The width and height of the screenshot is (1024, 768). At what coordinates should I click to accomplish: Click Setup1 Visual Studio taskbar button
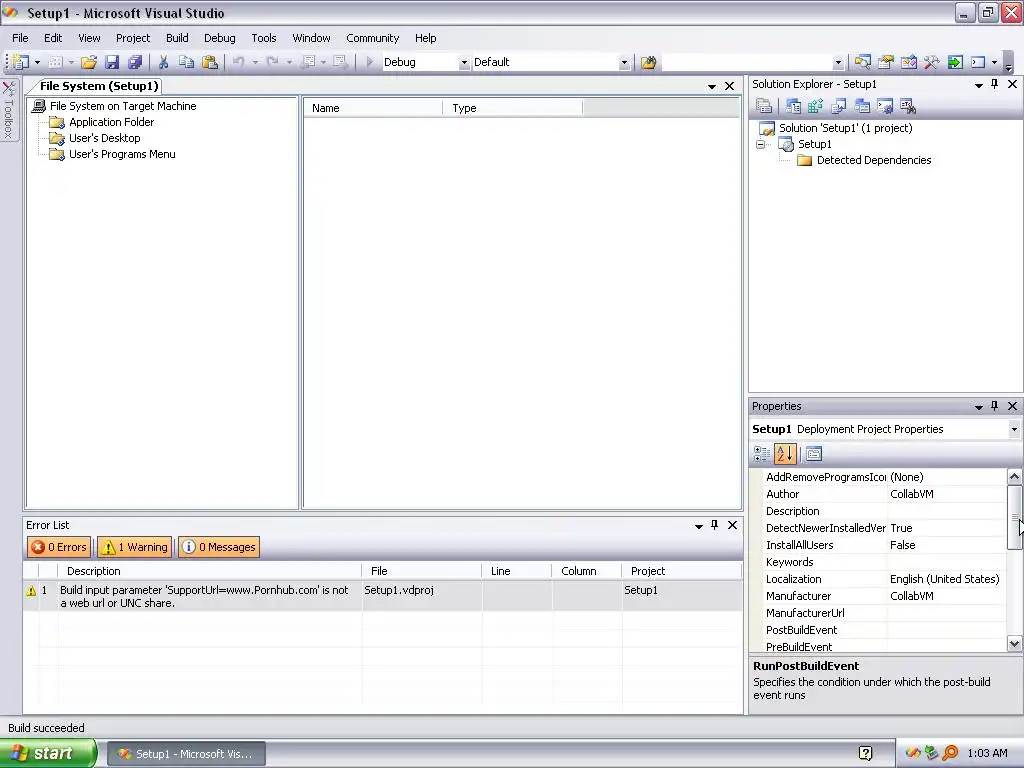click(x=186, y=754)
